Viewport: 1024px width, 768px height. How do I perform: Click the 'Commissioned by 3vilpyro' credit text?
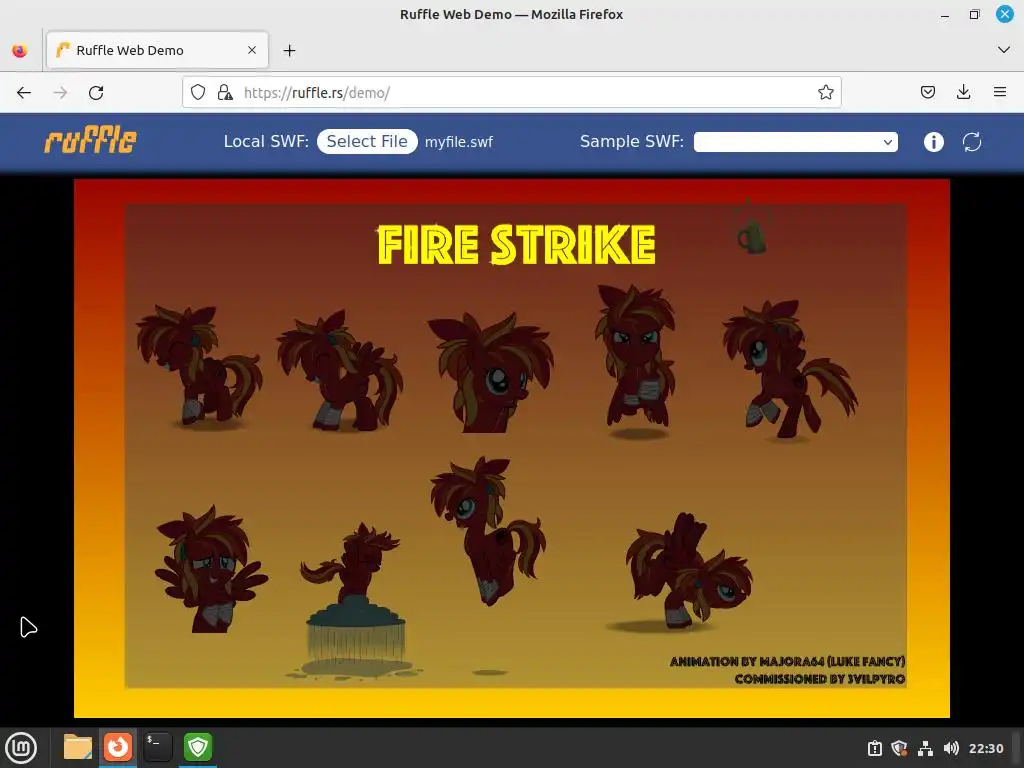coord(820,679)
